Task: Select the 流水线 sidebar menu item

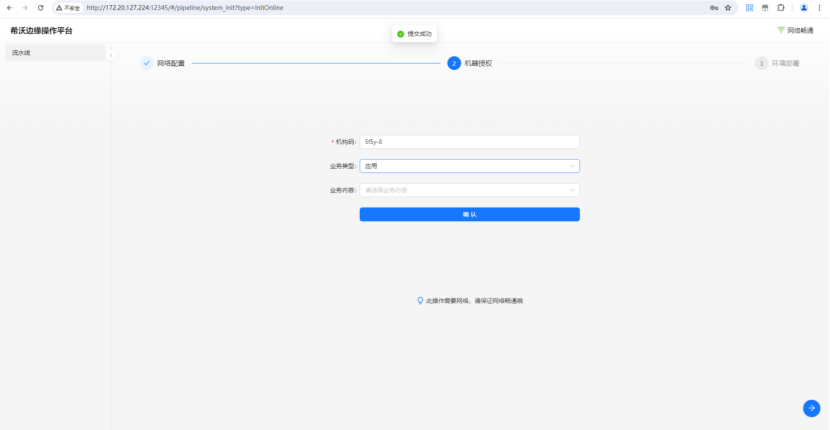Action: [22, 52]
